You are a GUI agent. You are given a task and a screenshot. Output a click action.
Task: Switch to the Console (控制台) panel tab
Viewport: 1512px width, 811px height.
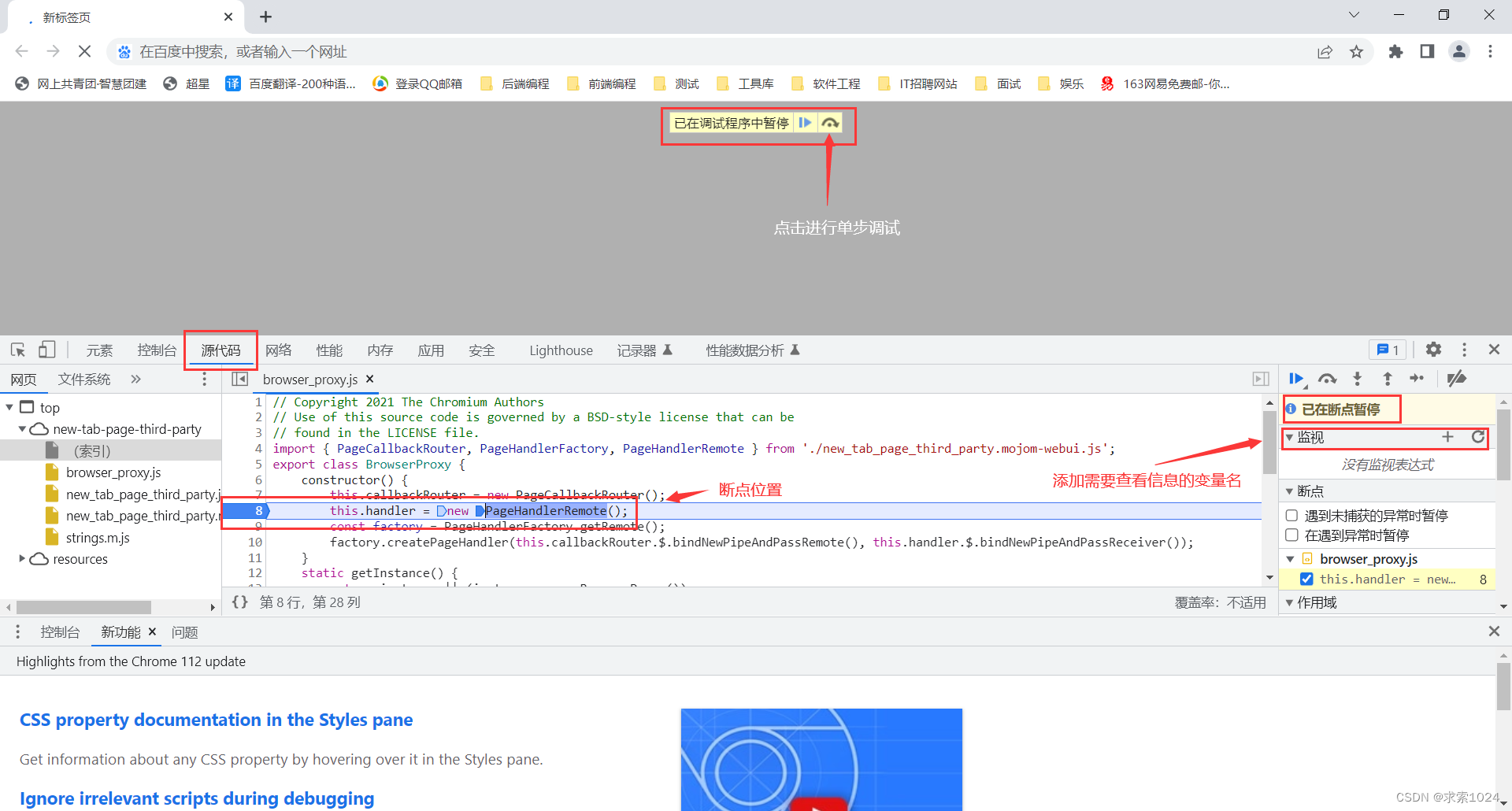pyautogui.click(x=157, y=350)
